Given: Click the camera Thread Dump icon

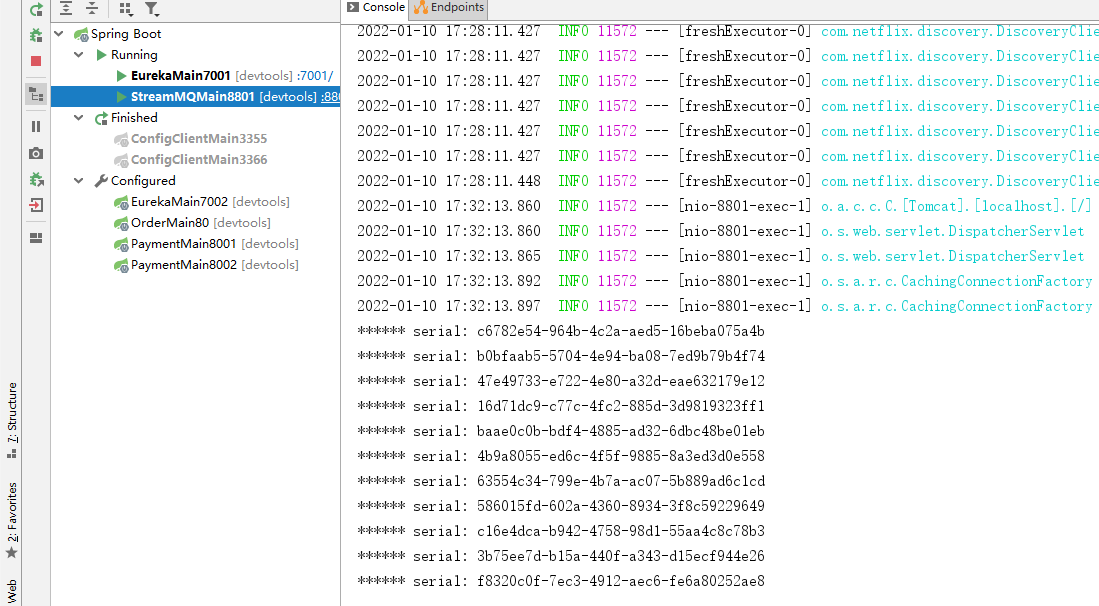Looking at the screenshot, I should tap(36, 153).
